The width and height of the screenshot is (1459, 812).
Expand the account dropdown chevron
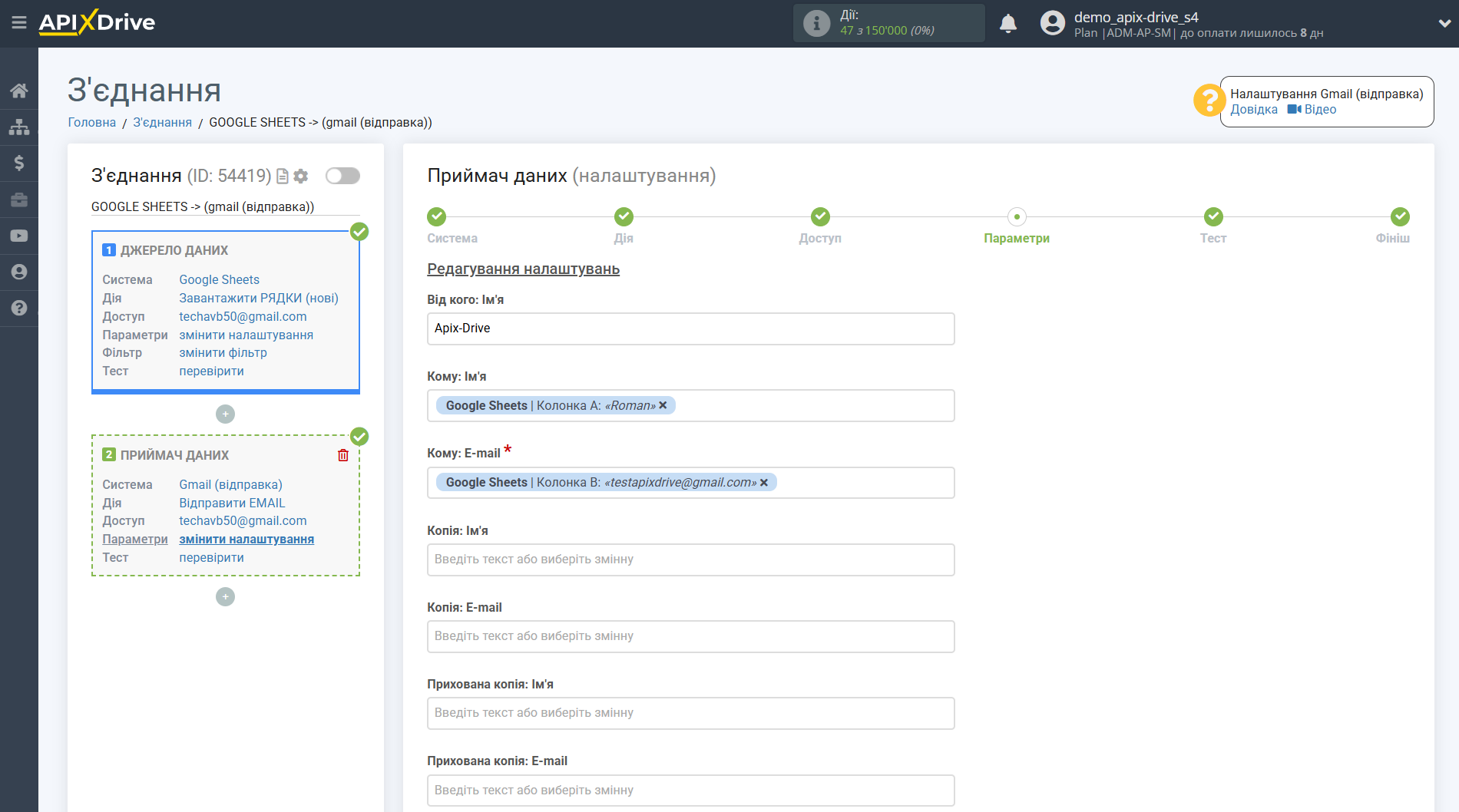pyautogui.click(x=1444, y=23)
